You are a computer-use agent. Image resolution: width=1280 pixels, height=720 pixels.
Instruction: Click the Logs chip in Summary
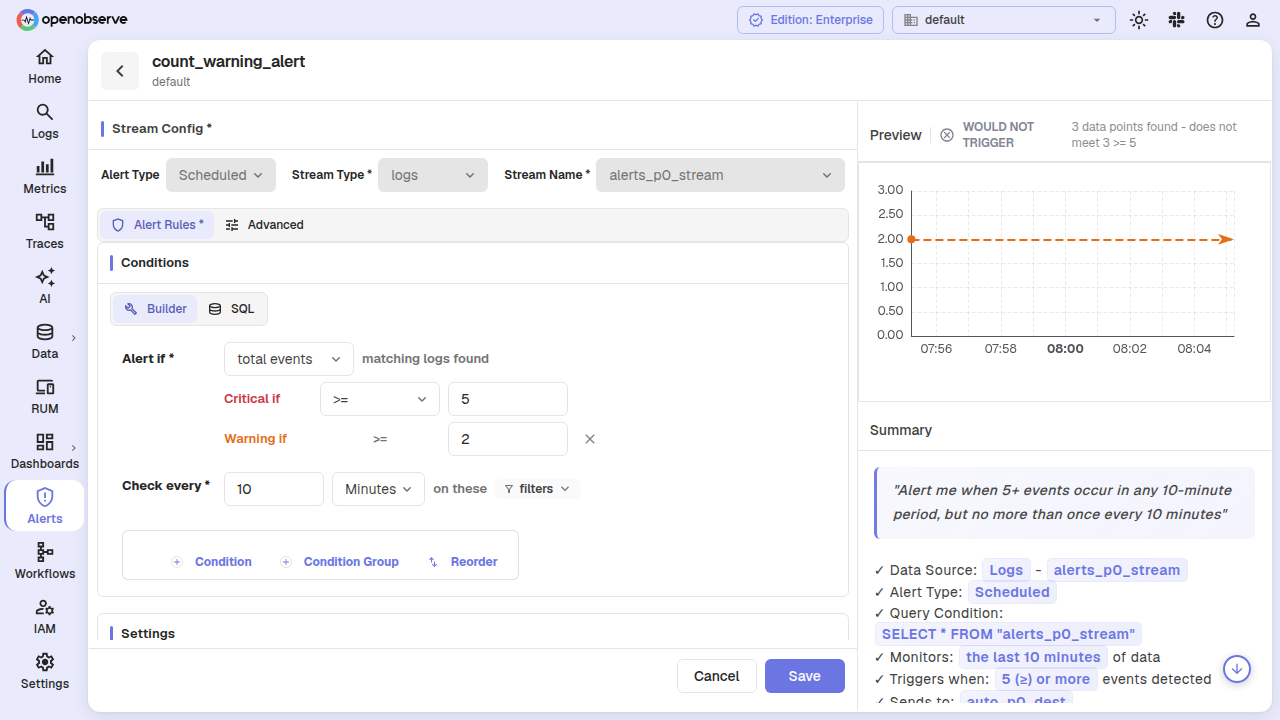point(1006,570)
